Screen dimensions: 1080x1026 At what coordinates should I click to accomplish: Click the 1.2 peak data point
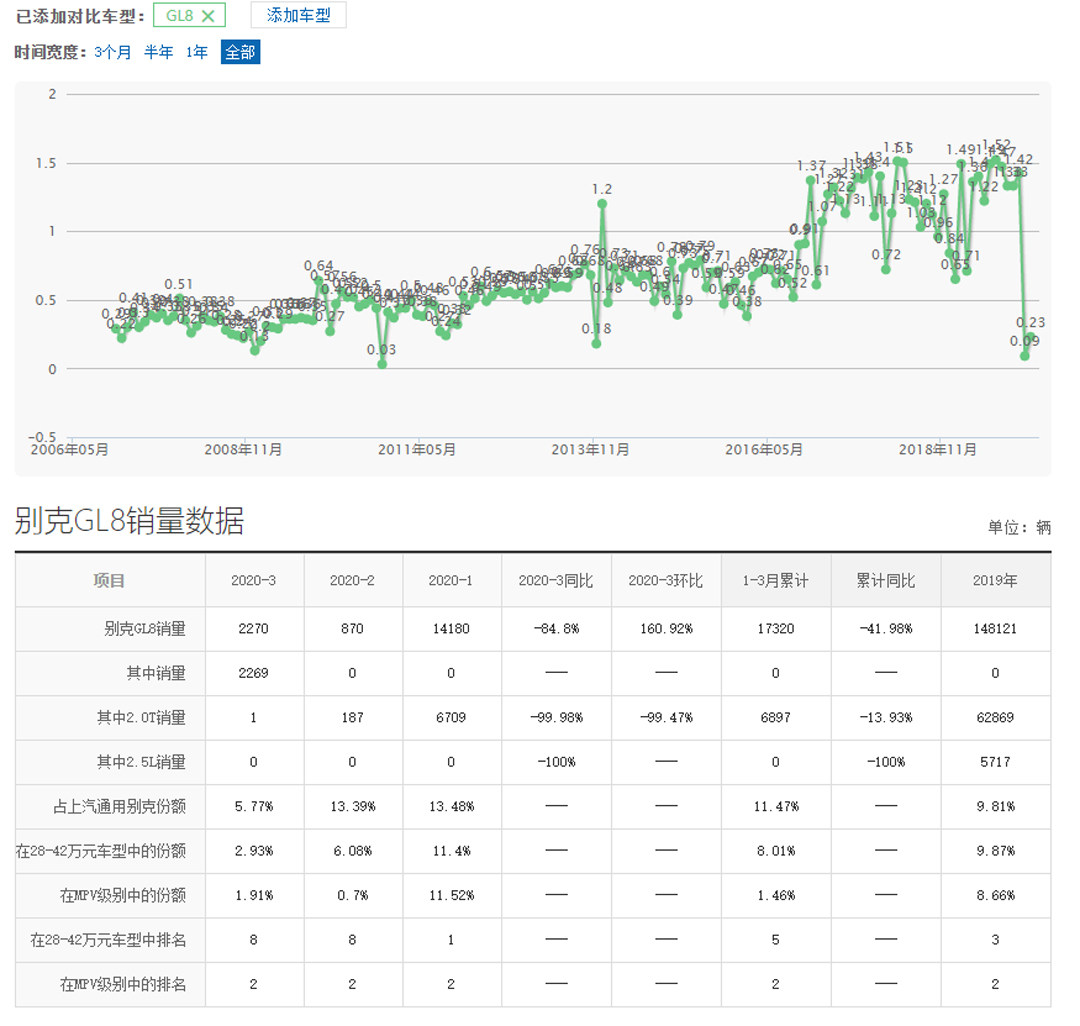pyautogui.click(x=602, y=204)
